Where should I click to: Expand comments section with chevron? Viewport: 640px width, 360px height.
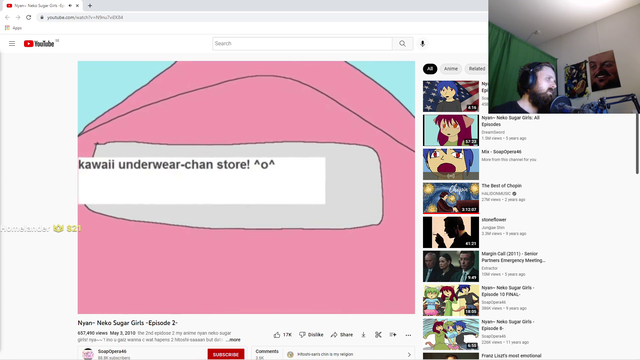[x=409, y=355]
